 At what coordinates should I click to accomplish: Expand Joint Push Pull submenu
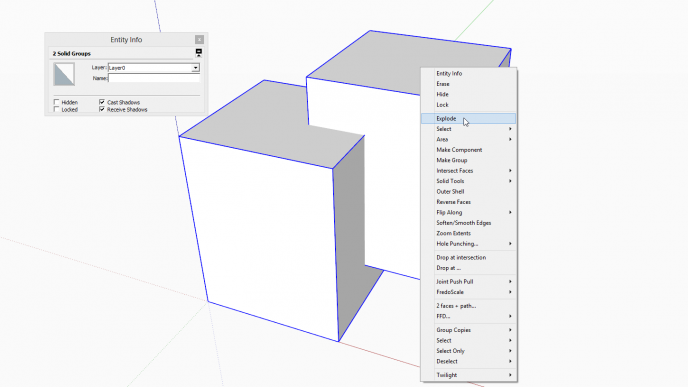[x=469, y=282]
